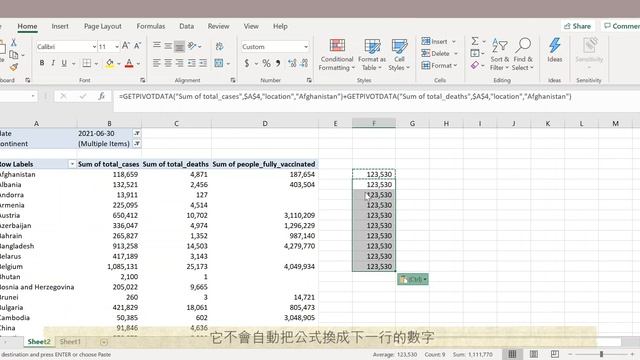Open the Page Layout tab
Viewport: 640px width, 360px height.
pos(103,26)
